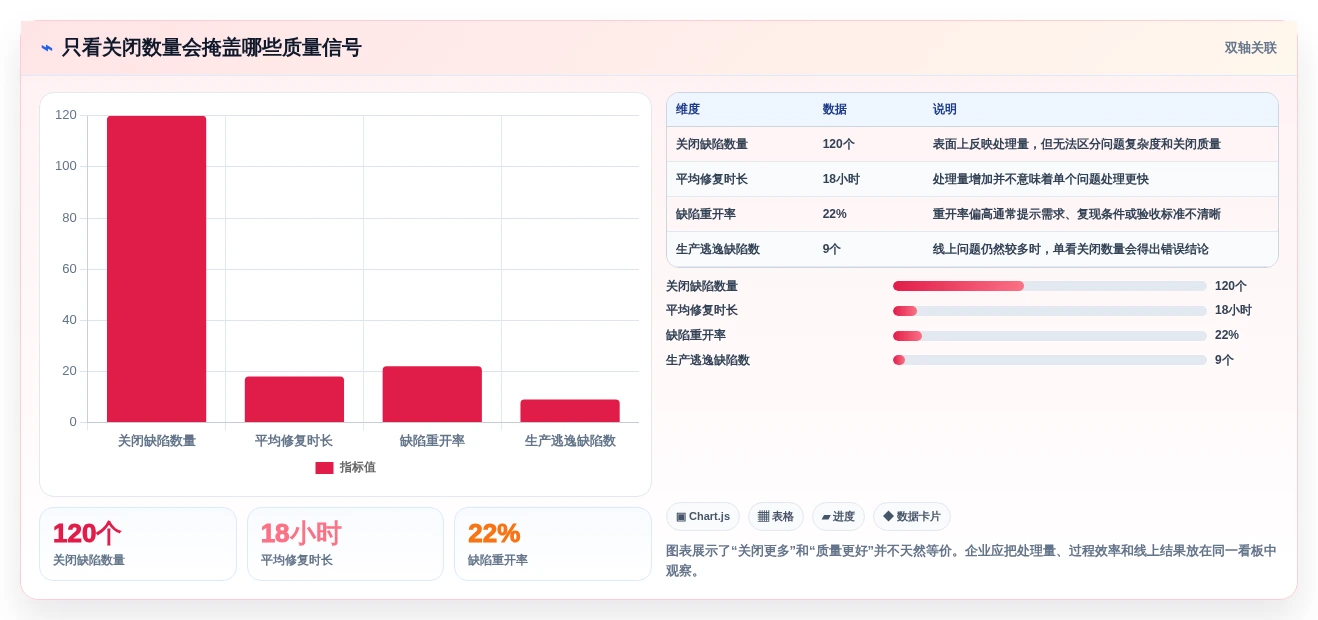Click the blue lightning icon beside the title
The height and width of the screenshot is (620, 1318).
[x=47, y=48]
